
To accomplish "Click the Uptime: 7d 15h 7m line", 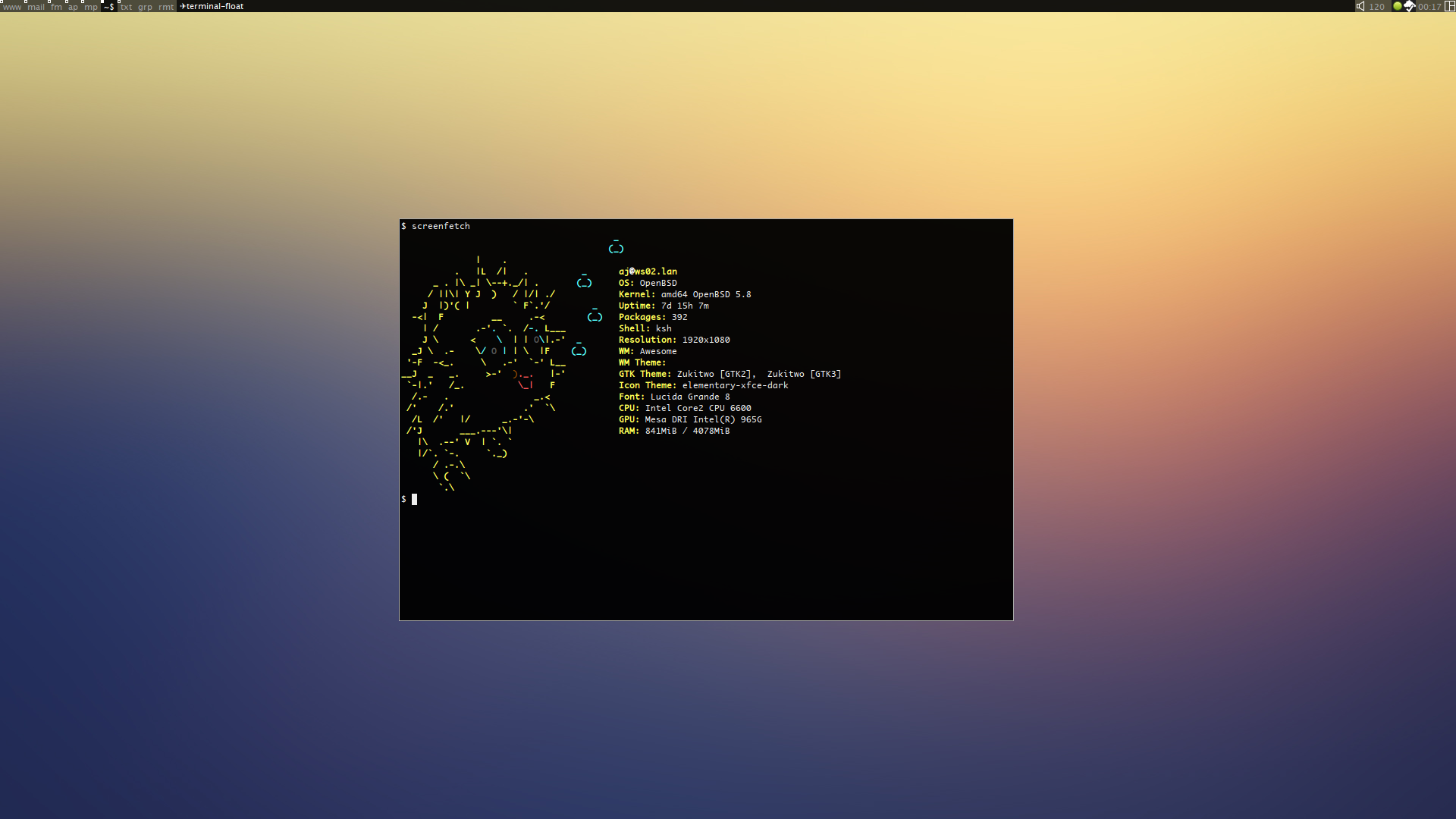I will pos(664,306).
